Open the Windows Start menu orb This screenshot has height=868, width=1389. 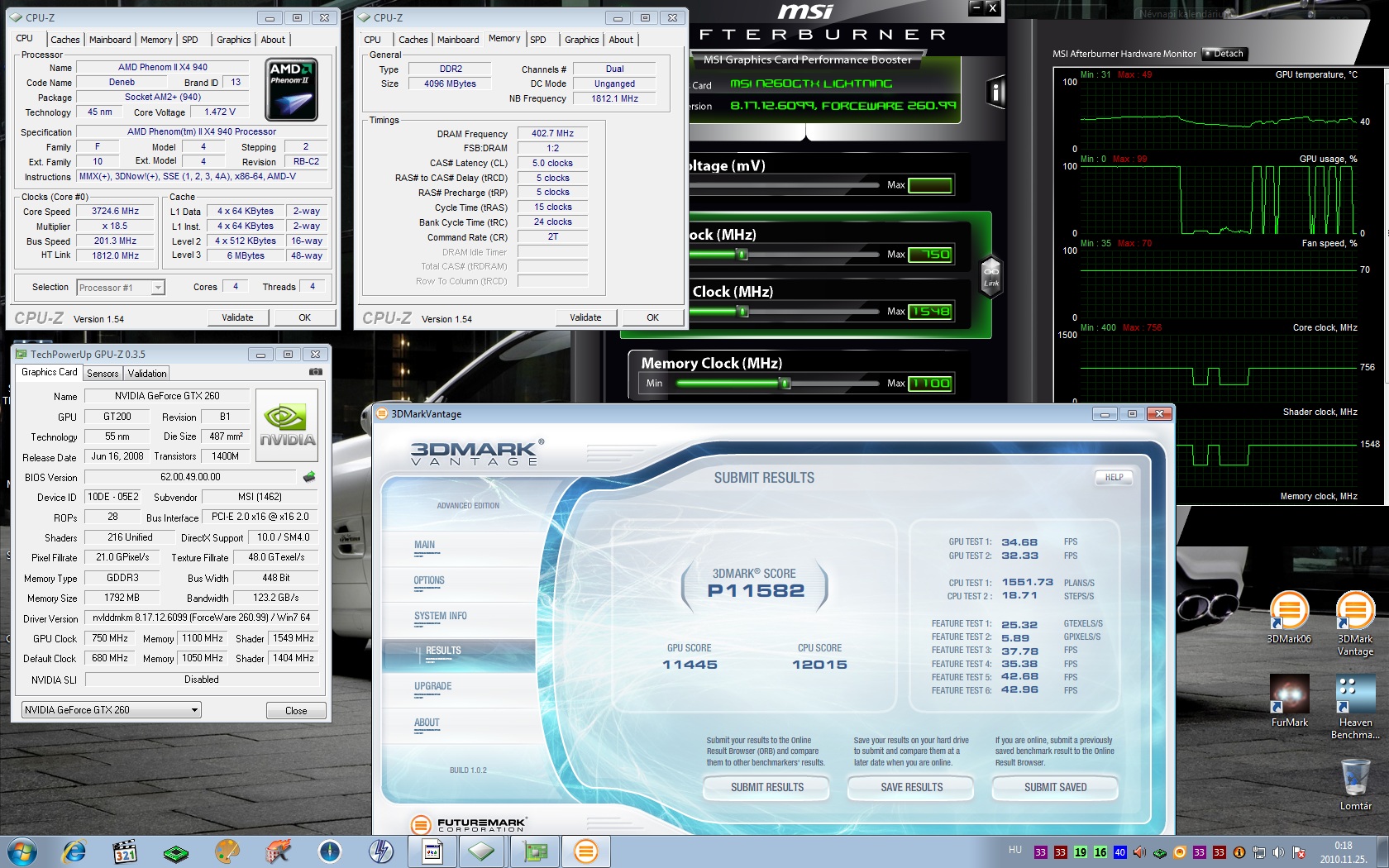tap(21, 851)
